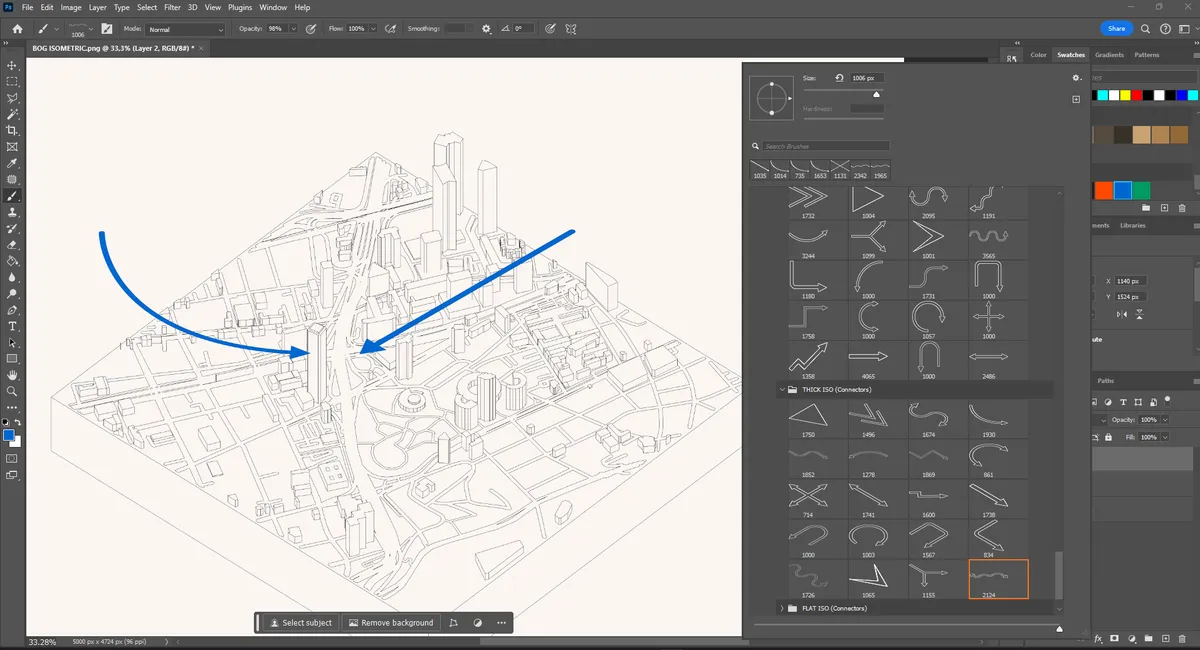This screenshot has height=650, width=1200.
Task: Toggle pressure for opacity button
Action: 312,29
